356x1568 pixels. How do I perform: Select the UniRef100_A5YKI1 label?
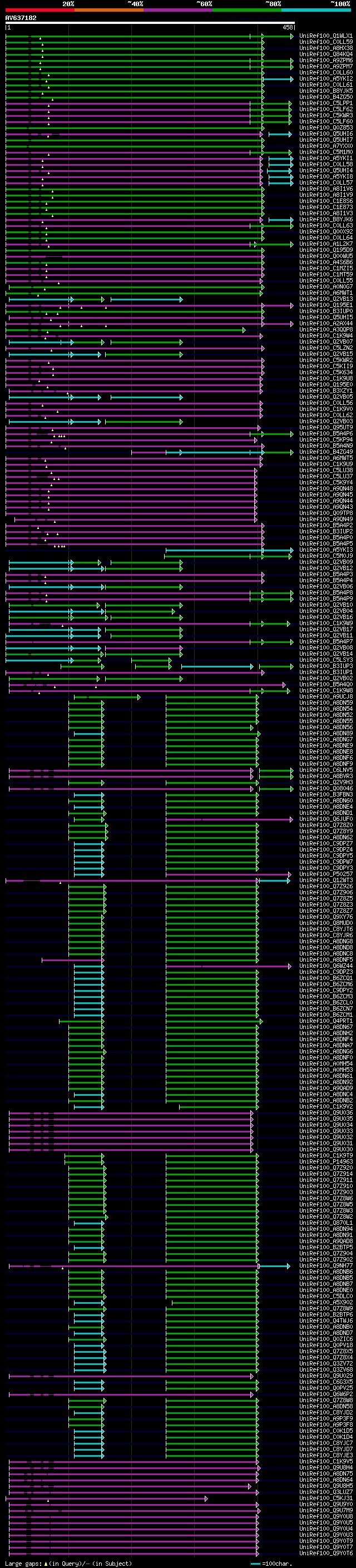pyautogui.click(x=326, y=157)
